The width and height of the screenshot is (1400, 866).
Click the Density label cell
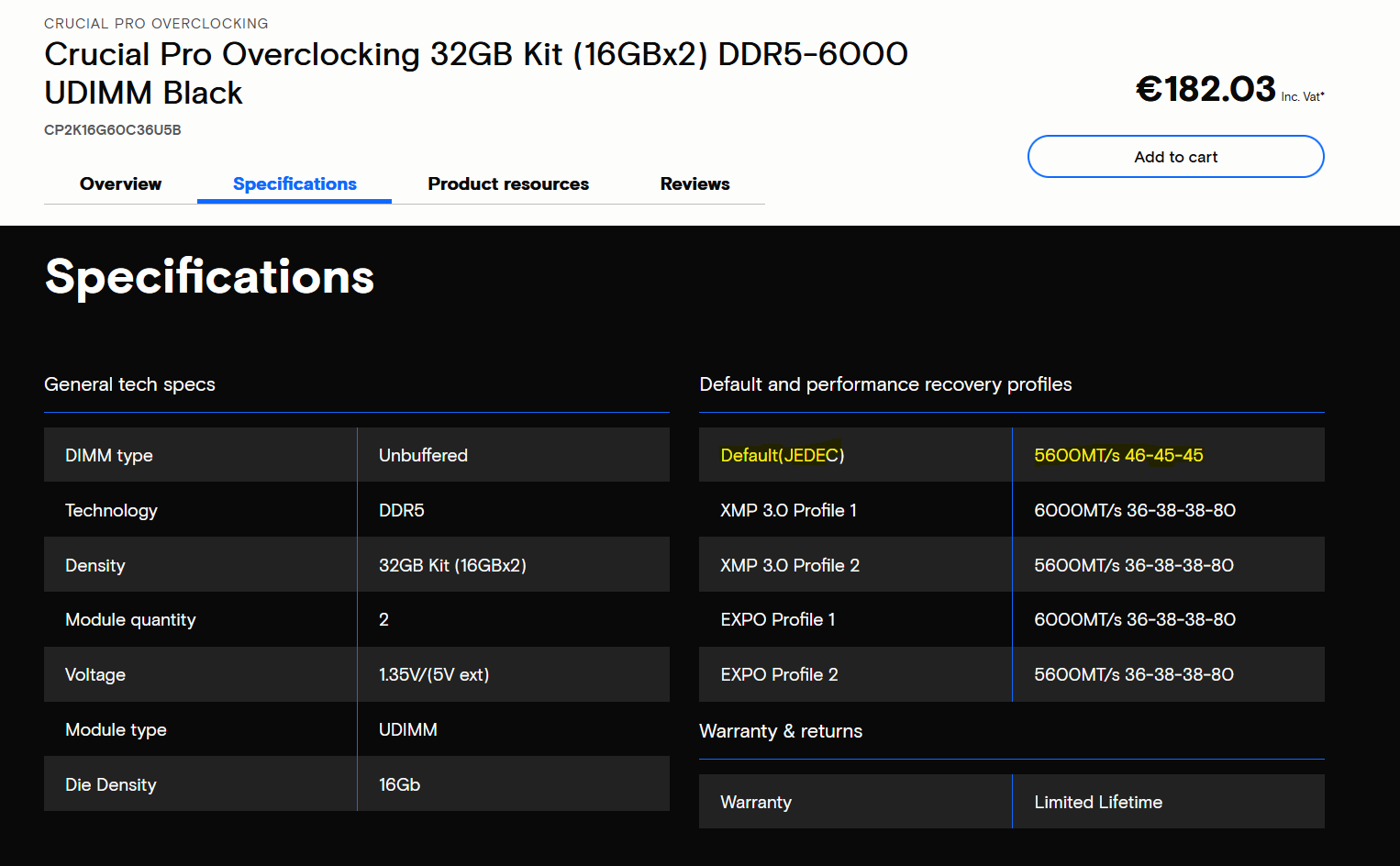(x=200, y=565)
